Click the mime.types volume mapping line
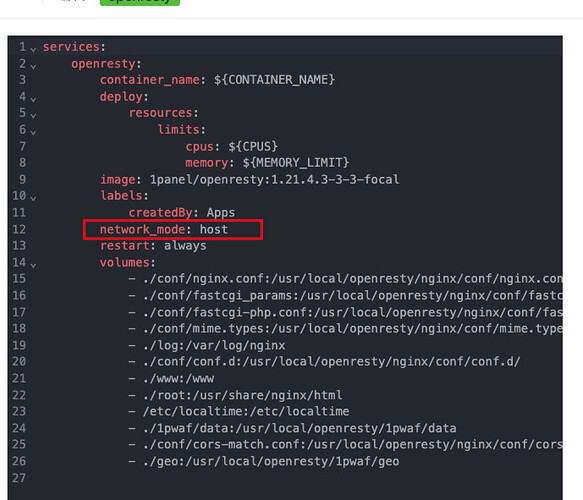The height and width of the screenshot is (500, 583). [345, 329]
